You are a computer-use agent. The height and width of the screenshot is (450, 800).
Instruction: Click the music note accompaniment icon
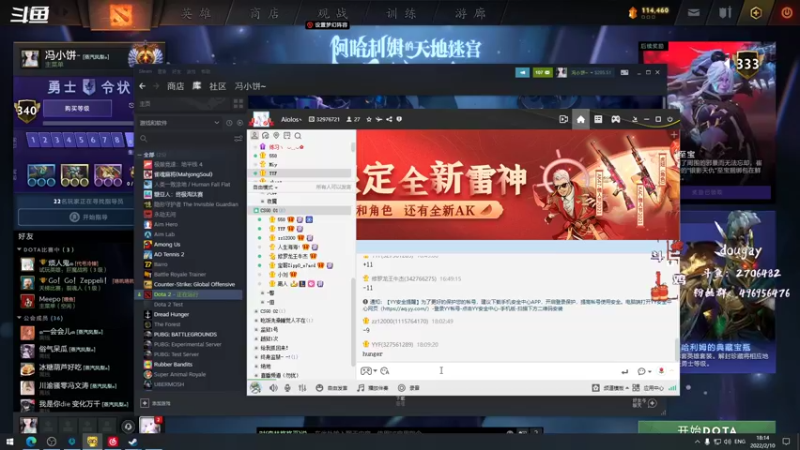tap(361, 388)
